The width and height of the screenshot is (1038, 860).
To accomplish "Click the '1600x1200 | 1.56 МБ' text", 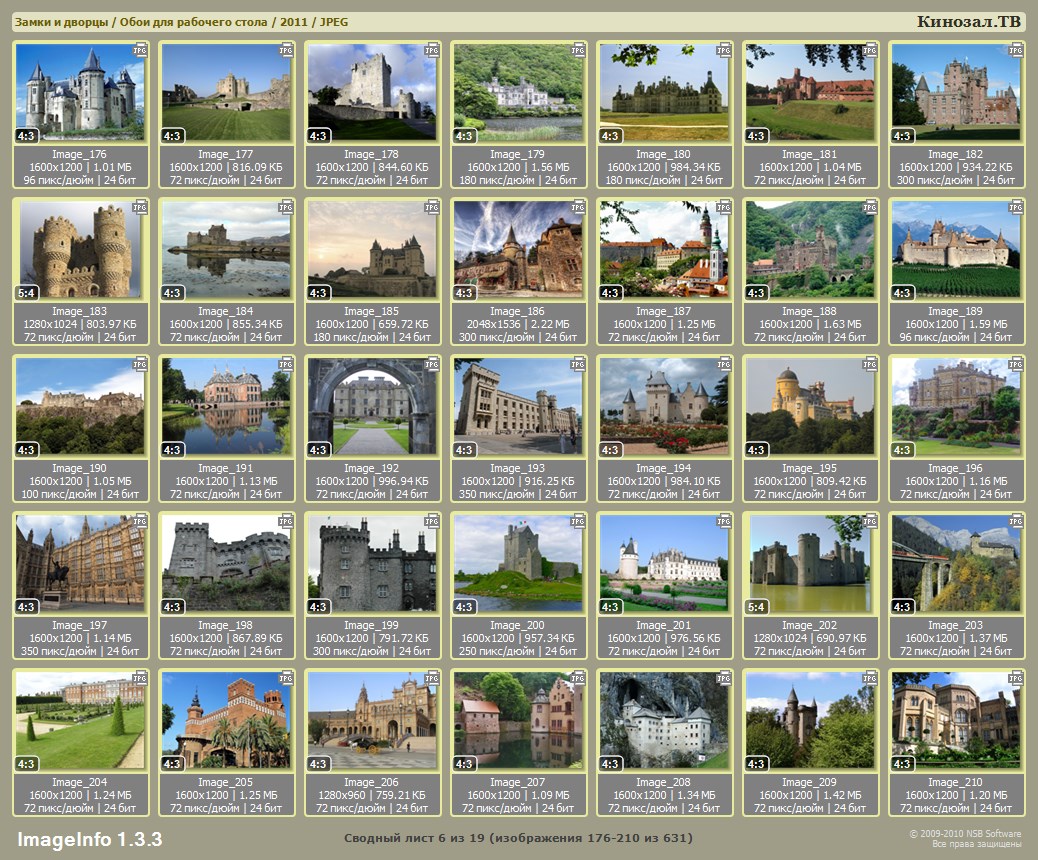I will point(518,167).
